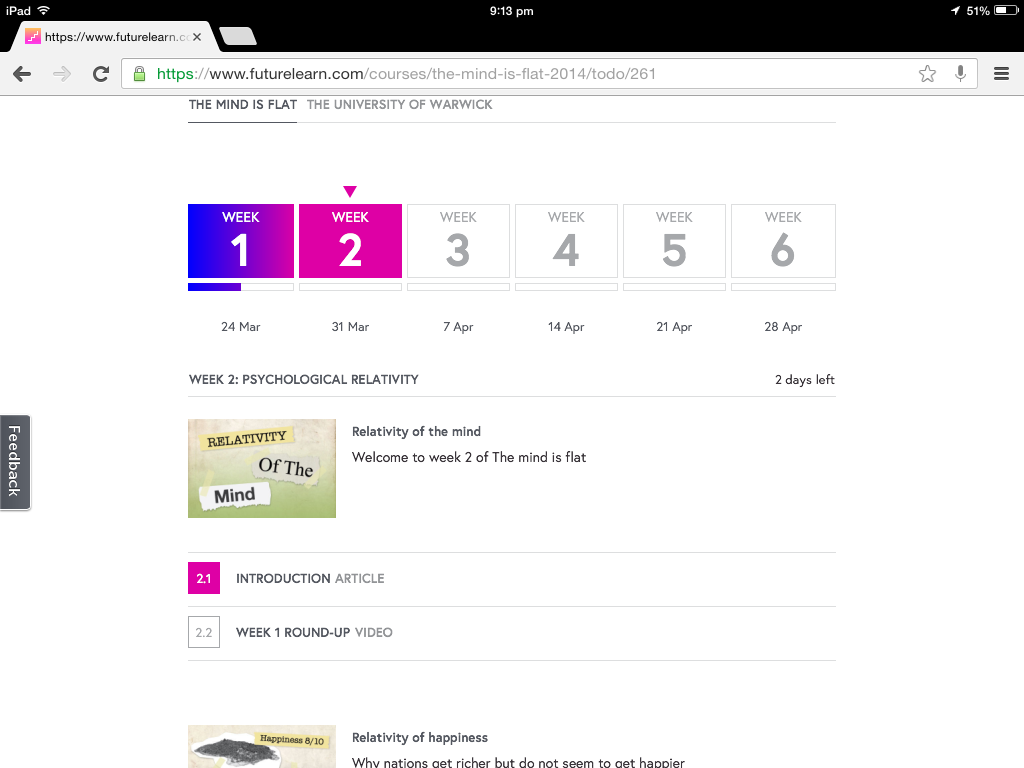Click the 7 Apr date label
1024x768 pixels.
[x=458, y=327]
